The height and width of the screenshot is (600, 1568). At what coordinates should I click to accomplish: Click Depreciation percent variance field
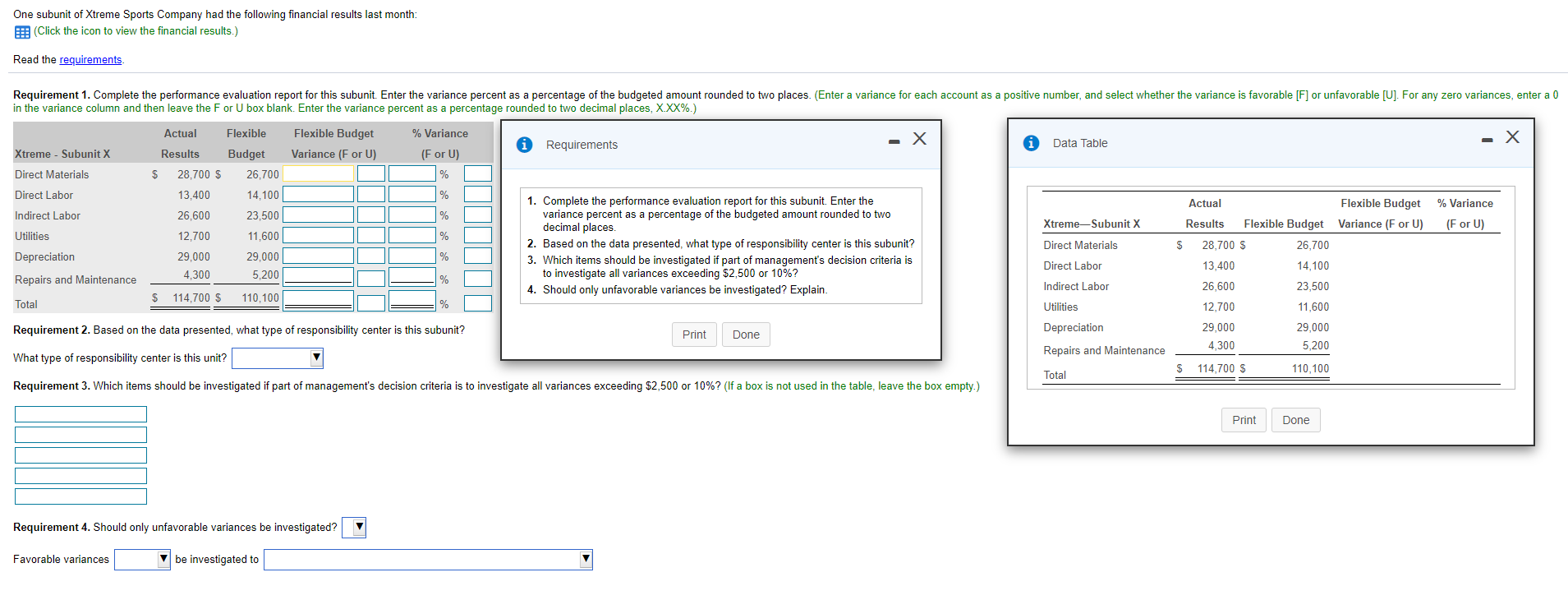412,256
